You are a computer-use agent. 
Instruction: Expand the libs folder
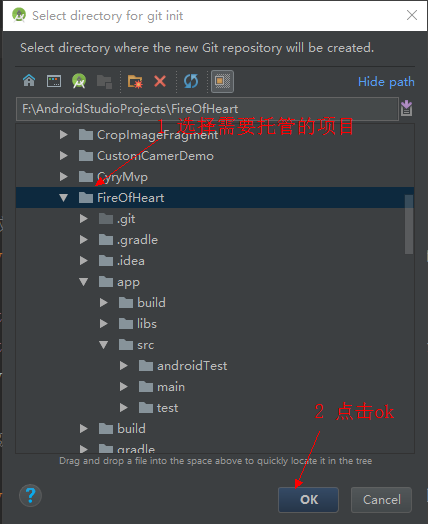tap(104, 323)
